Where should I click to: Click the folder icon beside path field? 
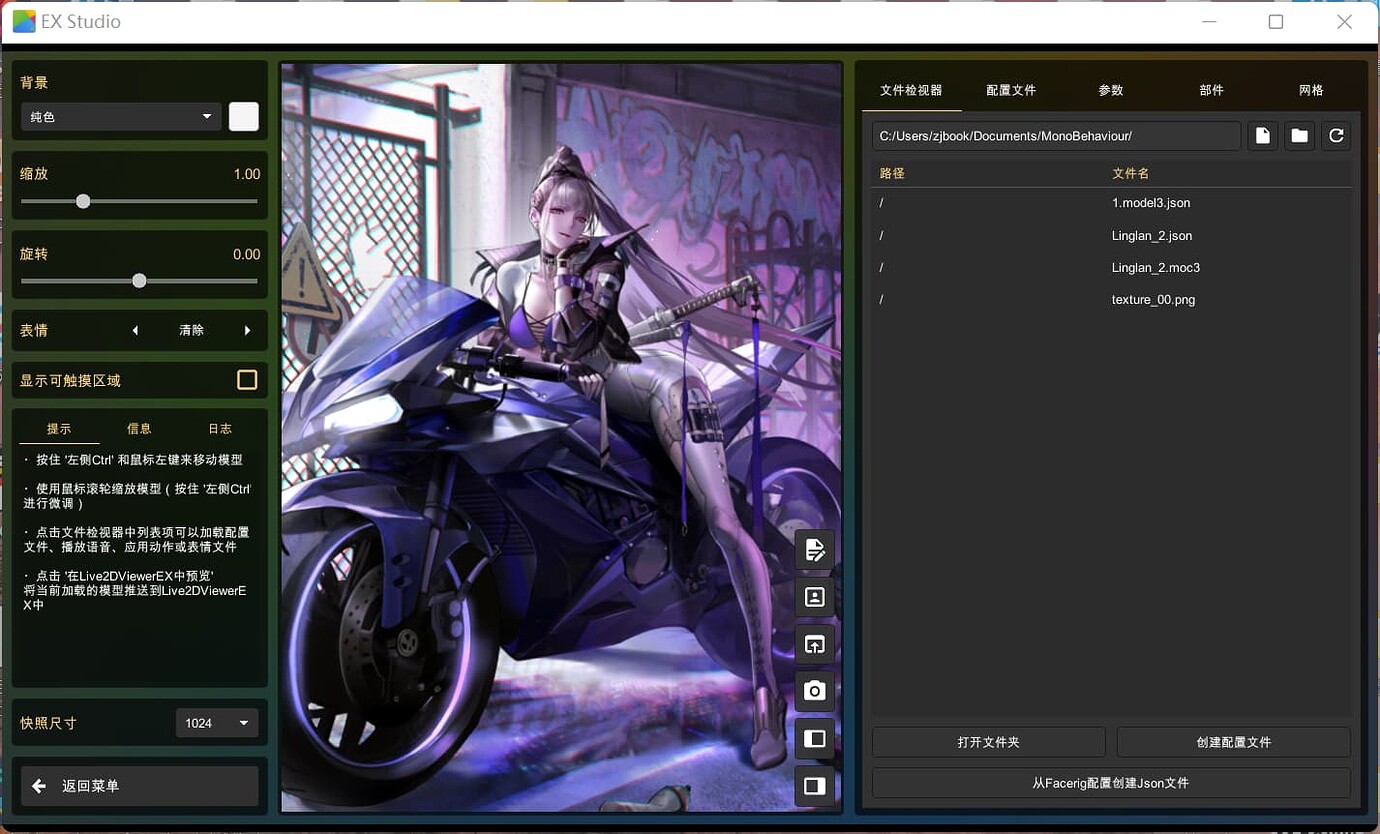tap(1299, 136)
